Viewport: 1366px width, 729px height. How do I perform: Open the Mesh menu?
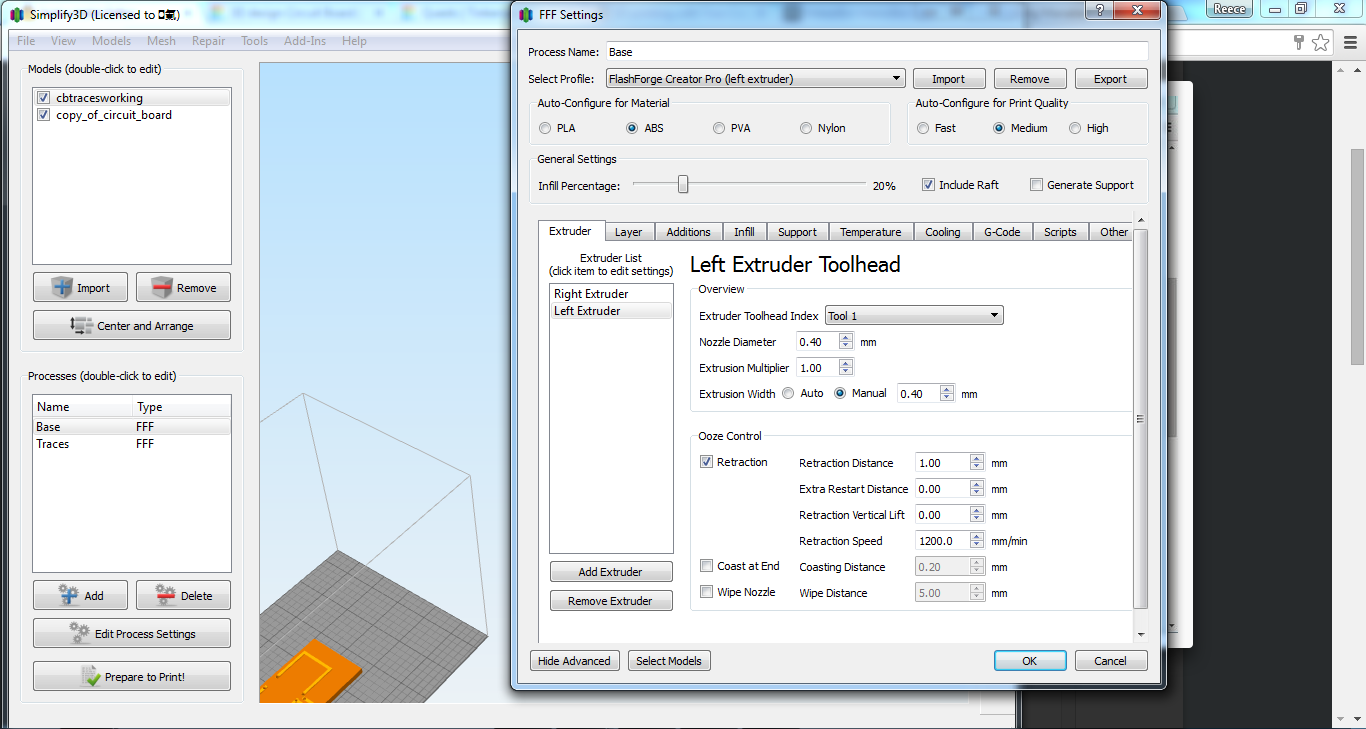(x=161, y=41)
